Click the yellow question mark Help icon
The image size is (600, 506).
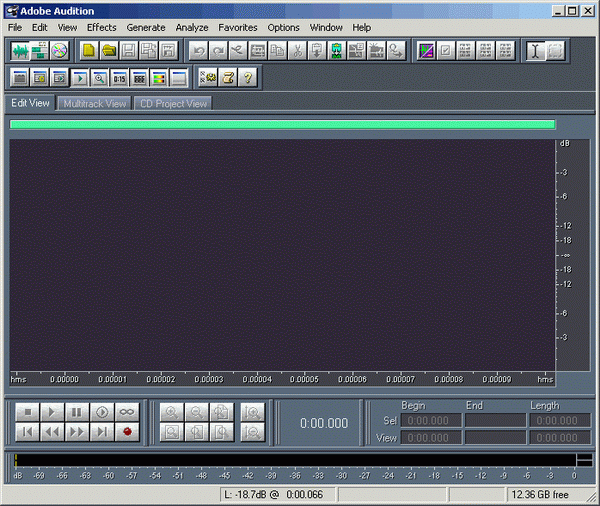coord(248,78)
